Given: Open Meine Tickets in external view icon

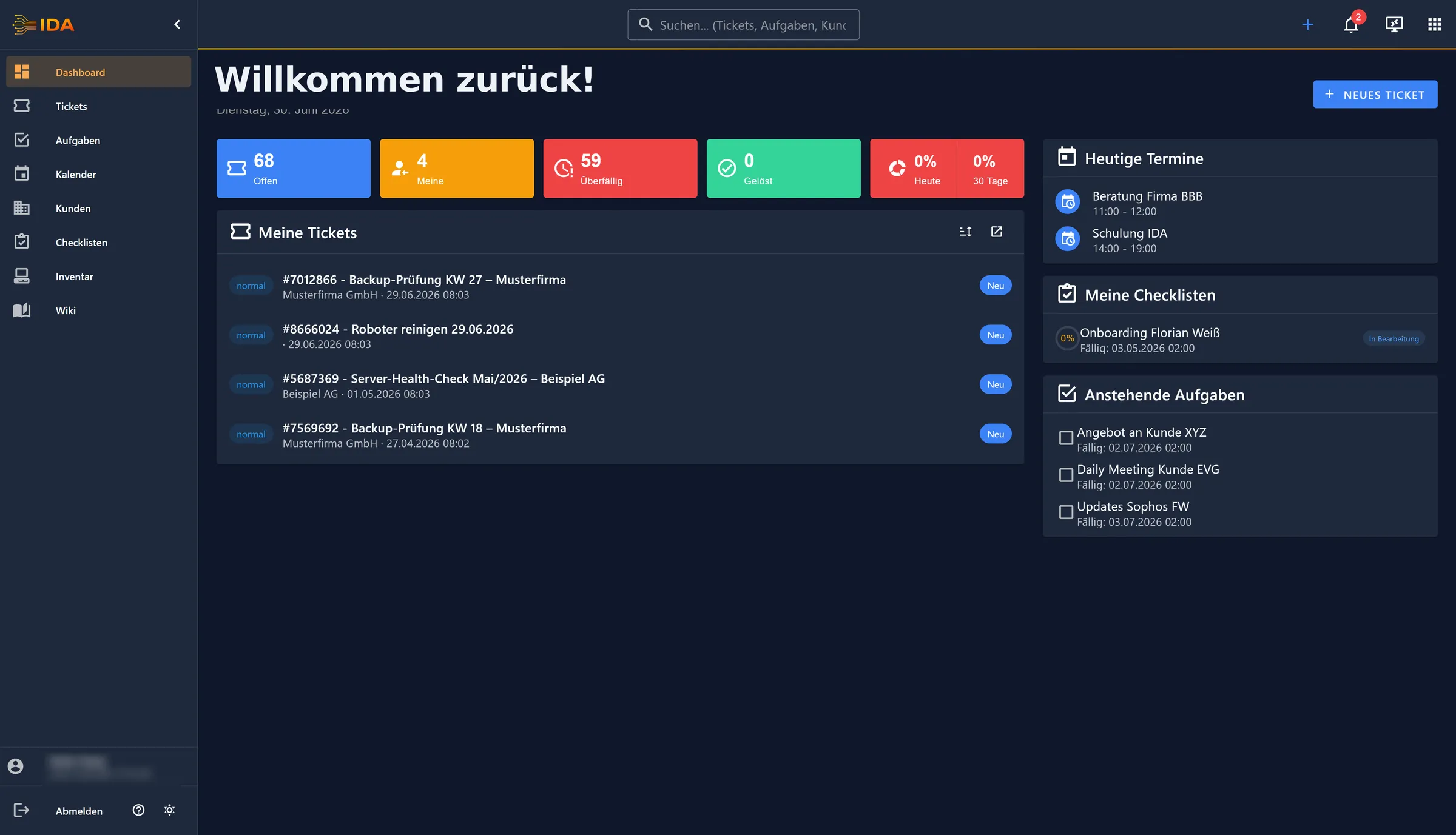Looking at the screenshot, I should click(997, 232).
